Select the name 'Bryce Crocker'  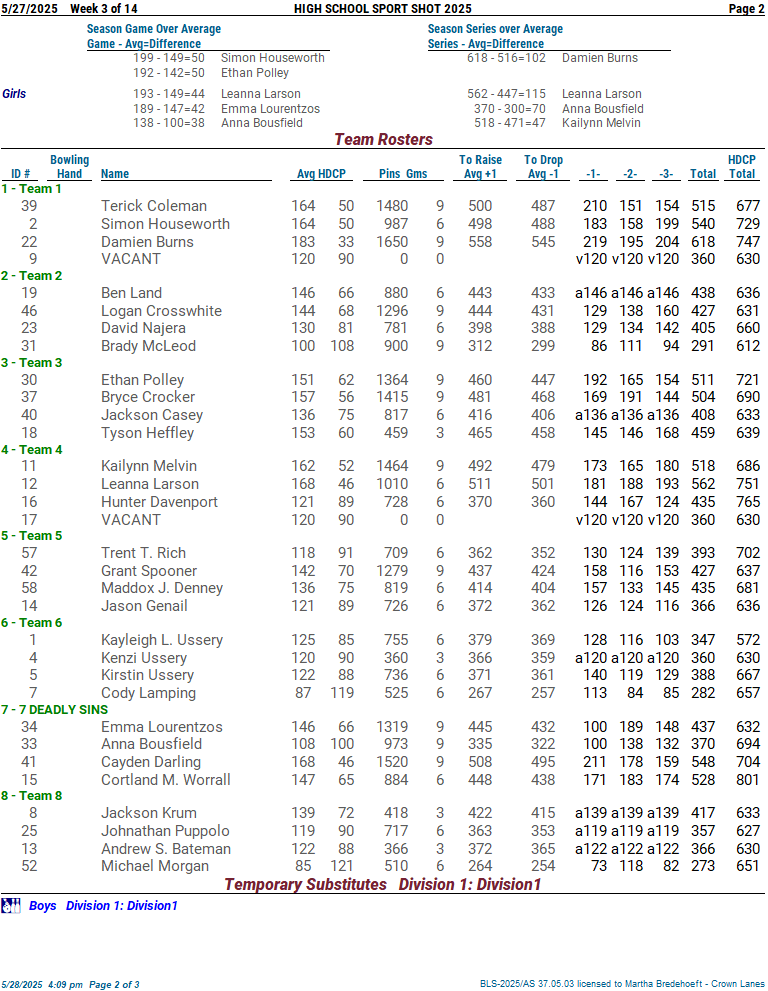click(x=148, y=397)
